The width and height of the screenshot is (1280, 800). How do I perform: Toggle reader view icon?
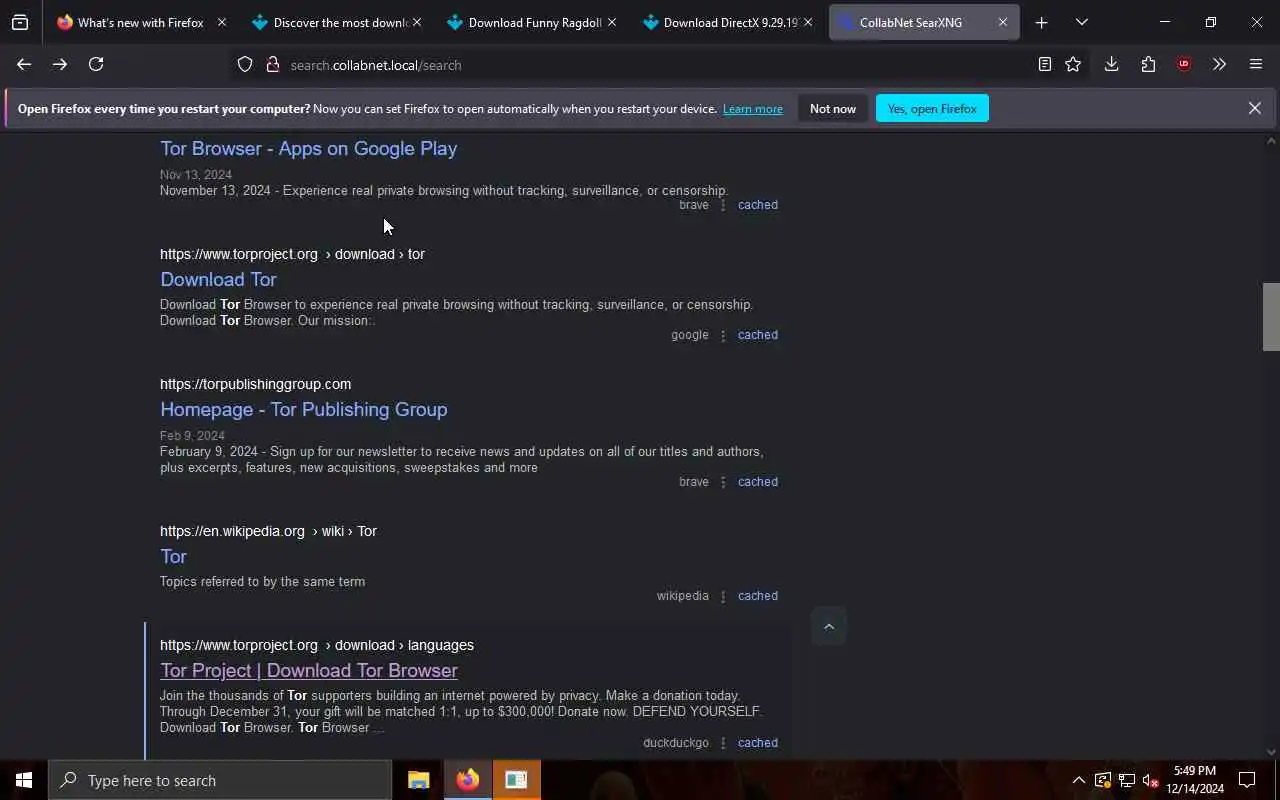click(x=1044, y=64)
